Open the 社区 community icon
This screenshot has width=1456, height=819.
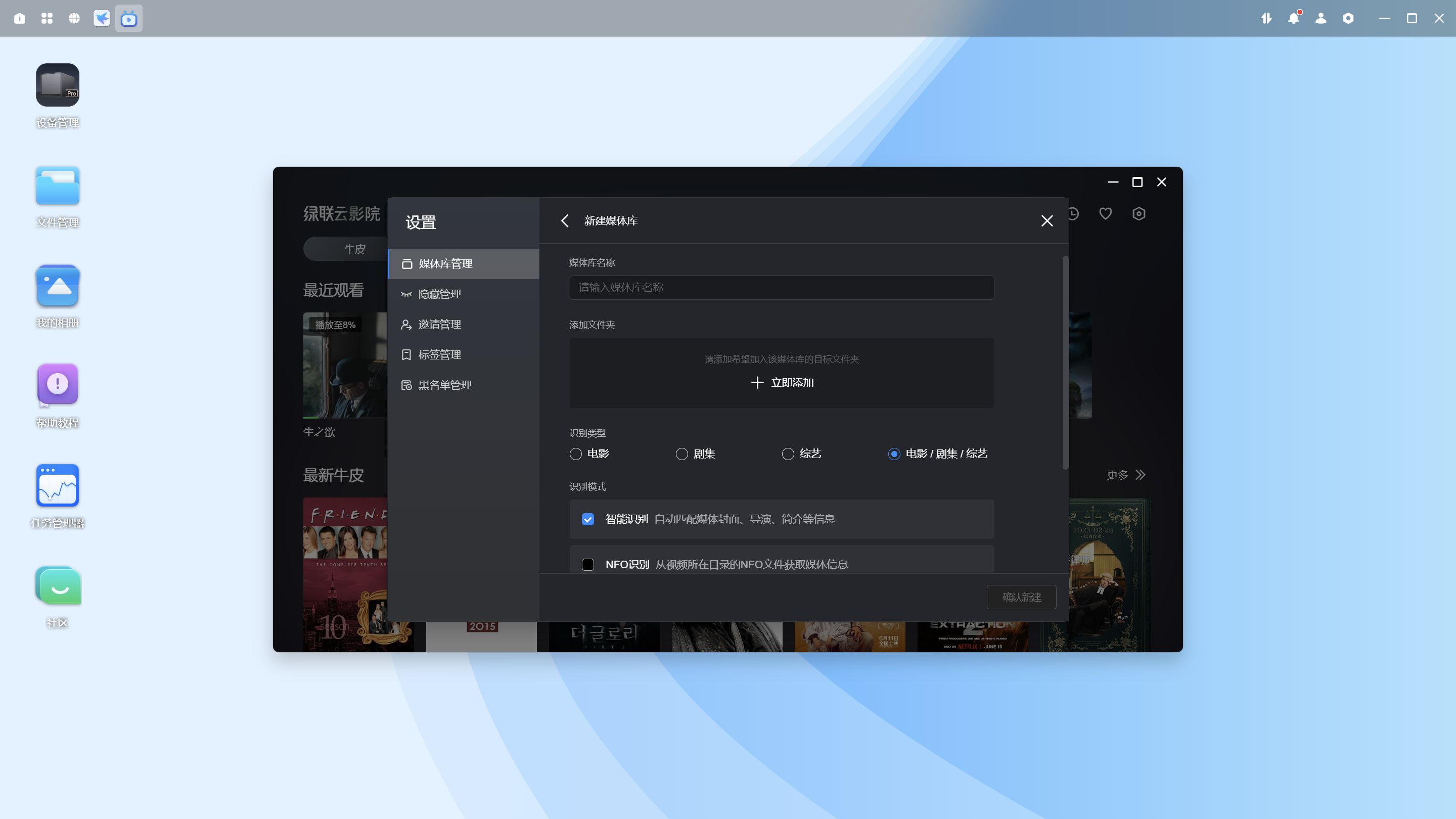[57, 585]
